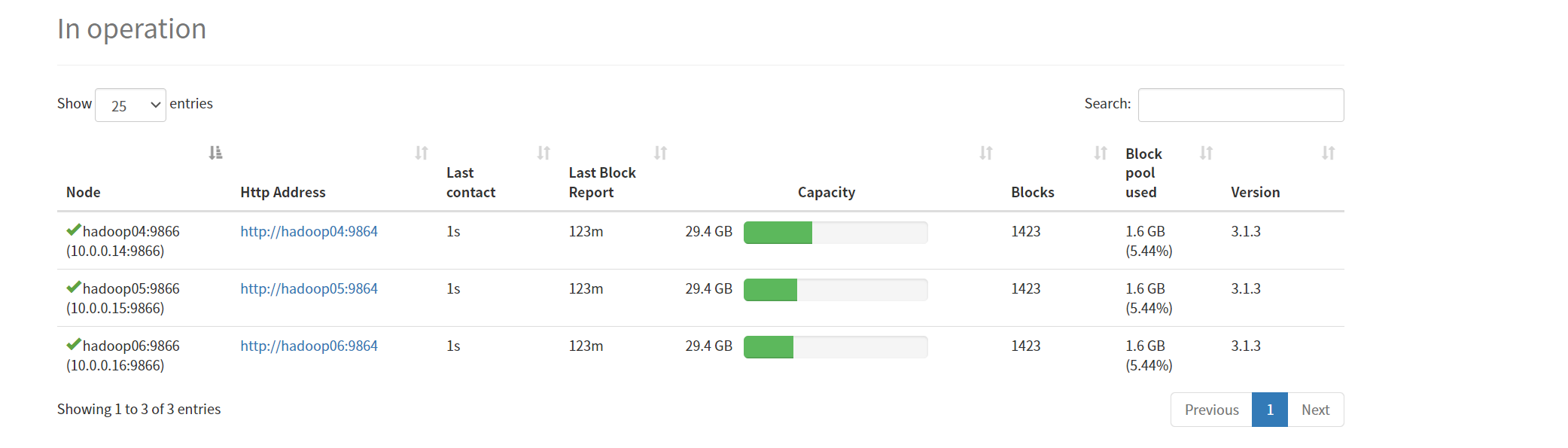Click green checkmark for hadoop04 node
The image size is (1568, 448).
tap(74, 230)
